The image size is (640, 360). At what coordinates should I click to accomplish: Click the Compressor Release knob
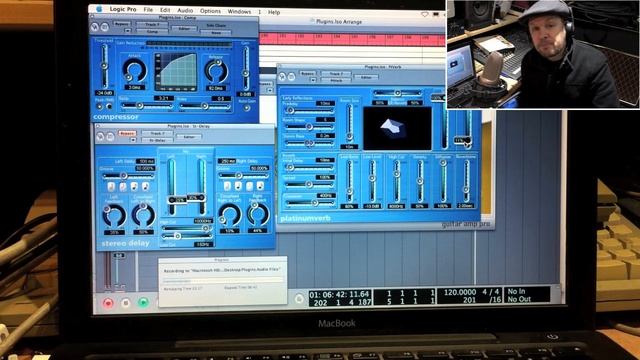coord(216,71)
